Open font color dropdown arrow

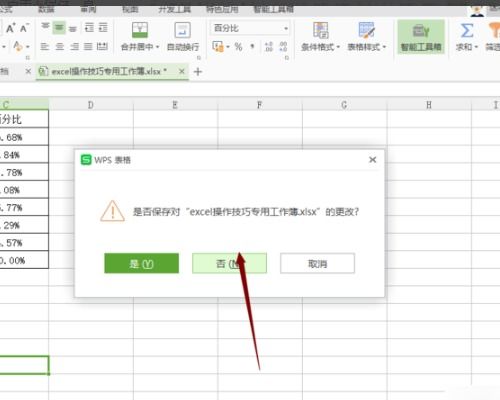[28, 47]
